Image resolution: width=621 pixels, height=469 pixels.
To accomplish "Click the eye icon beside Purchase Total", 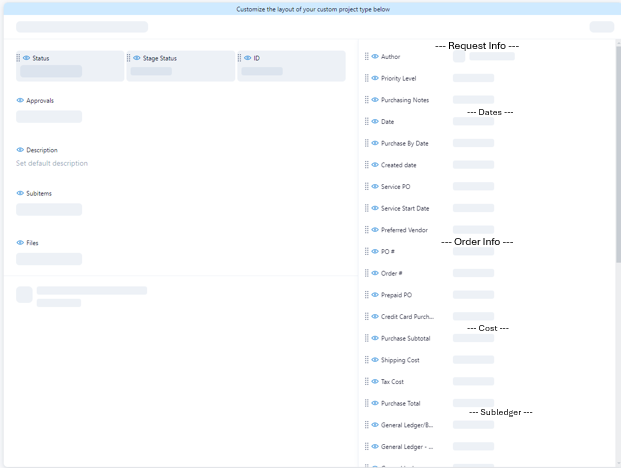I will pos(375,403).
